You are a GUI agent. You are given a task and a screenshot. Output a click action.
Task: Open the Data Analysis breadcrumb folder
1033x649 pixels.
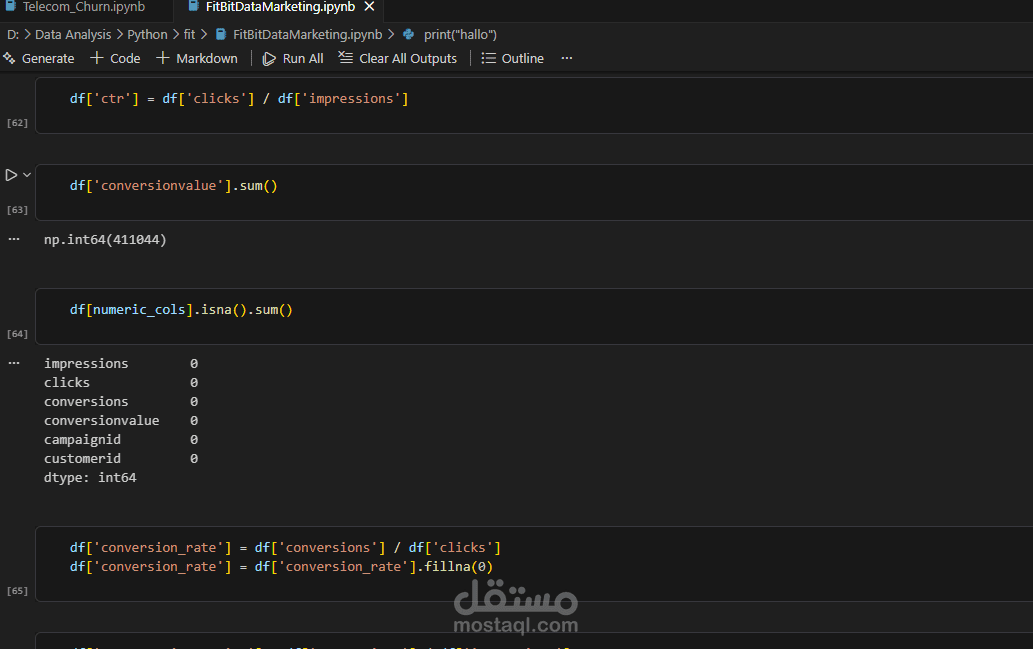73,34
